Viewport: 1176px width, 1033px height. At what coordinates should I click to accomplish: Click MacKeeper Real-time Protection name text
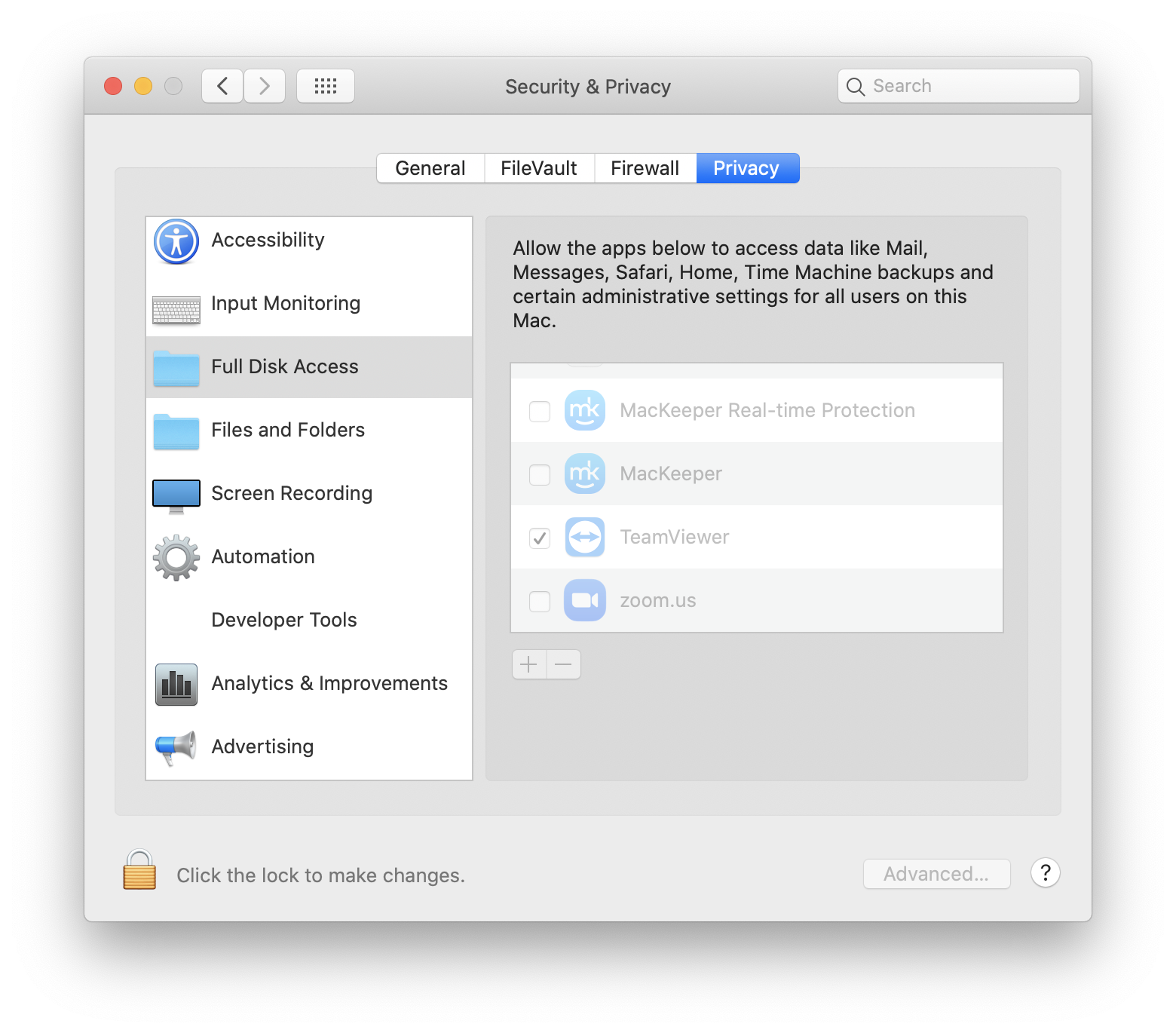pos(767,410)
